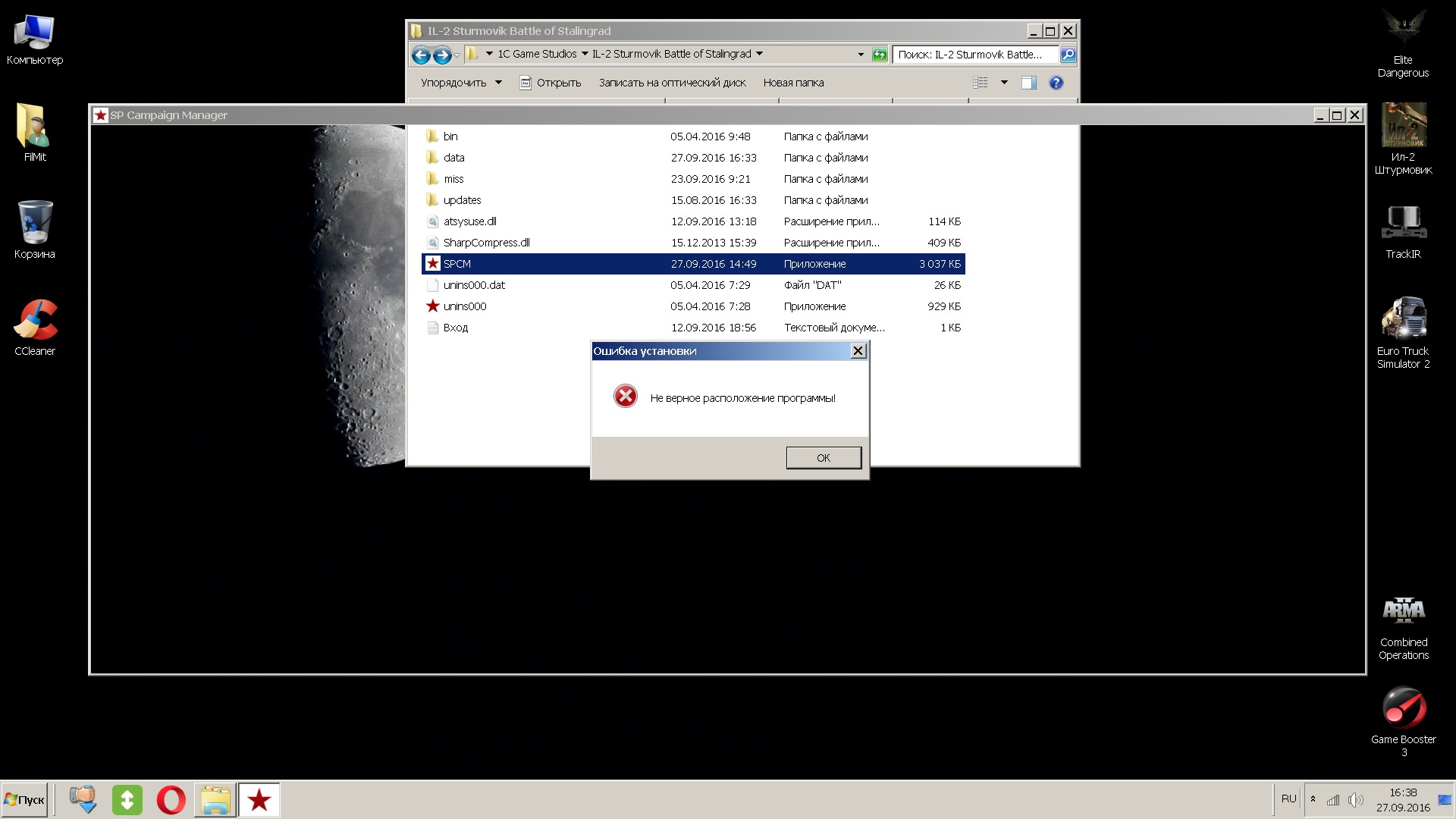Image resolution: width=1456 pixels, height=819 pixels.
Task: Click the green arrows icon in the taskbar
Action: coord(127,800)
